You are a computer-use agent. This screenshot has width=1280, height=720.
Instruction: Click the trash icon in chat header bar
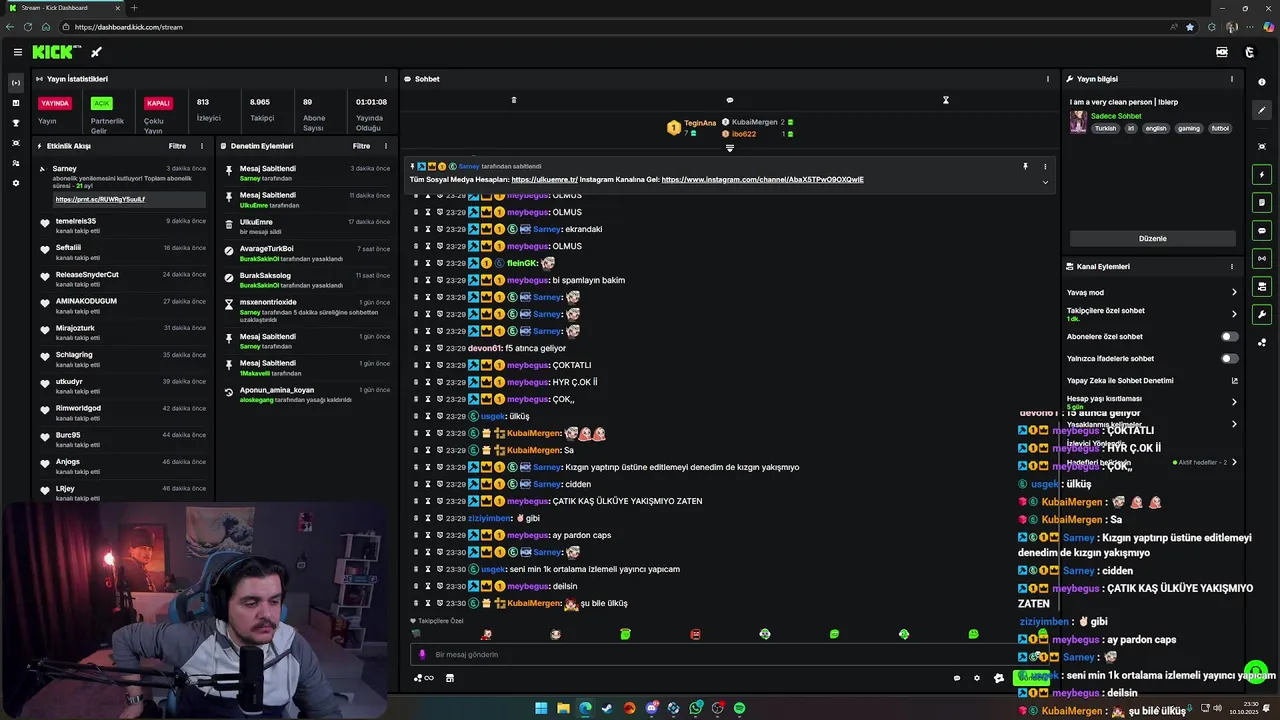coord(514,100)
